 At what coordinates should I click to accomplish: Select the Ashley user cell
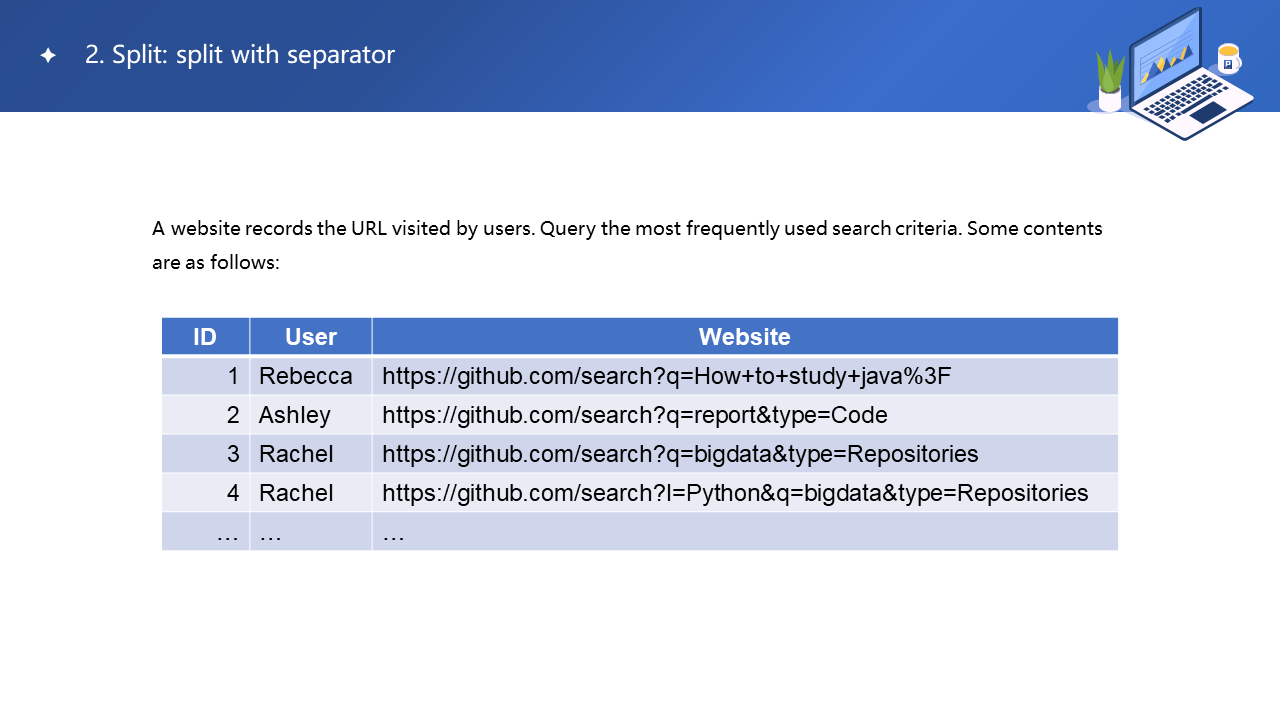[295, 415]
